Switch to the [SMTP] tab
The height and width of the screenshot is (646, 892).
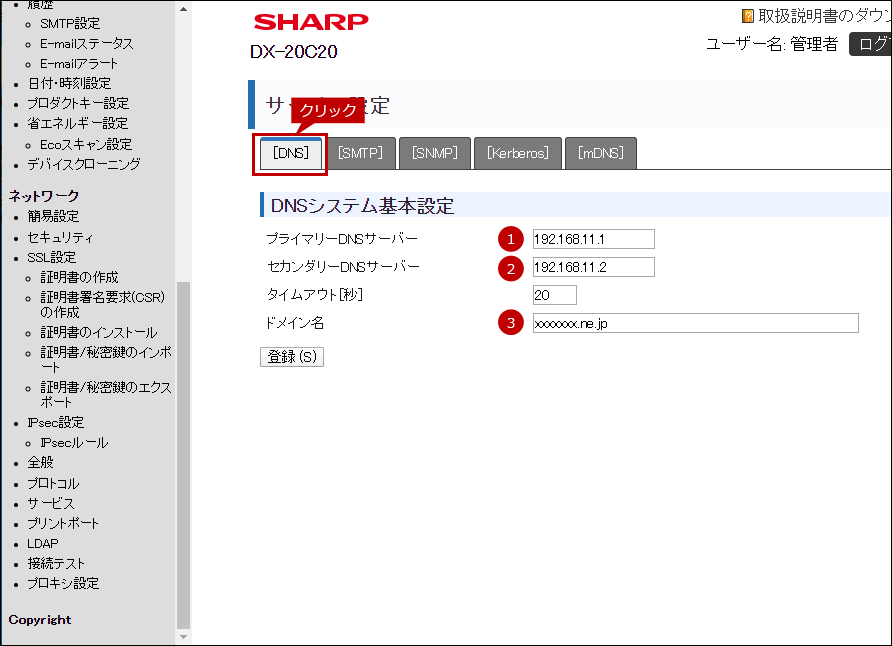click(360, 153)
